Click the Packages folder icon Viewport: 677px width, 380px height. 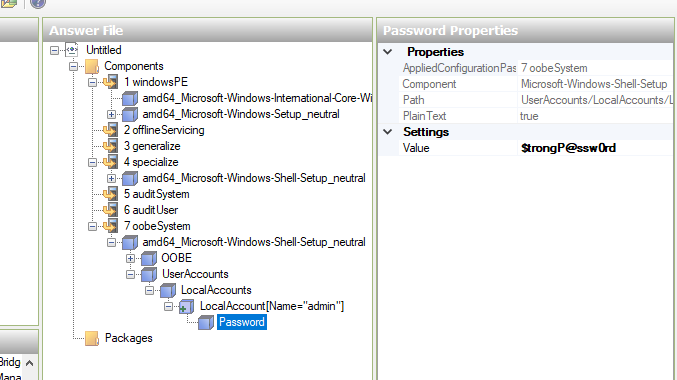point(92,339)
